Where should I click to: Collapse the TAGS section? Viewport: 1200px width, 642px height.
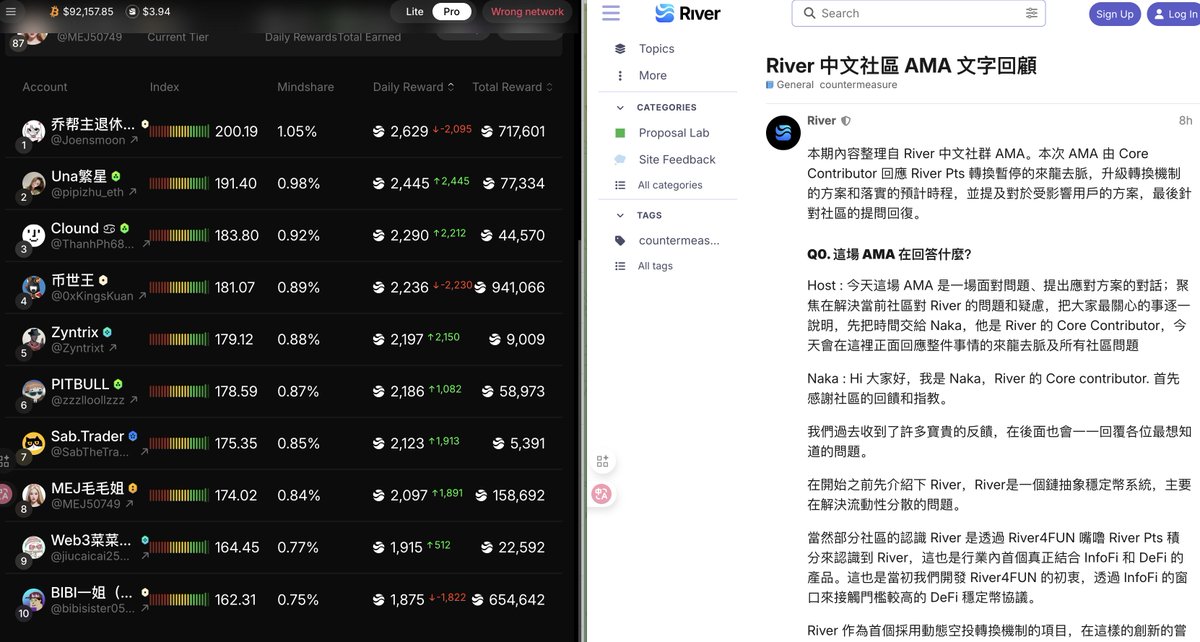pos(649,215)
